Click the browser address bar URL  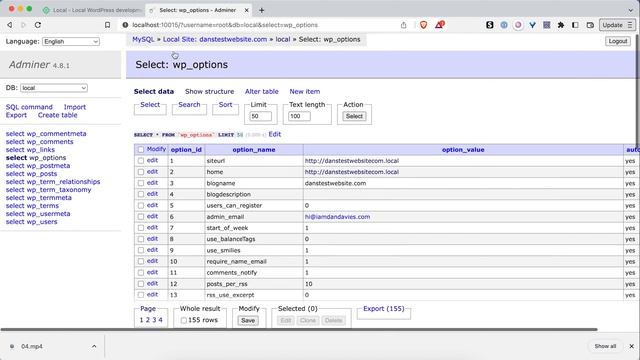pos(225,25)
